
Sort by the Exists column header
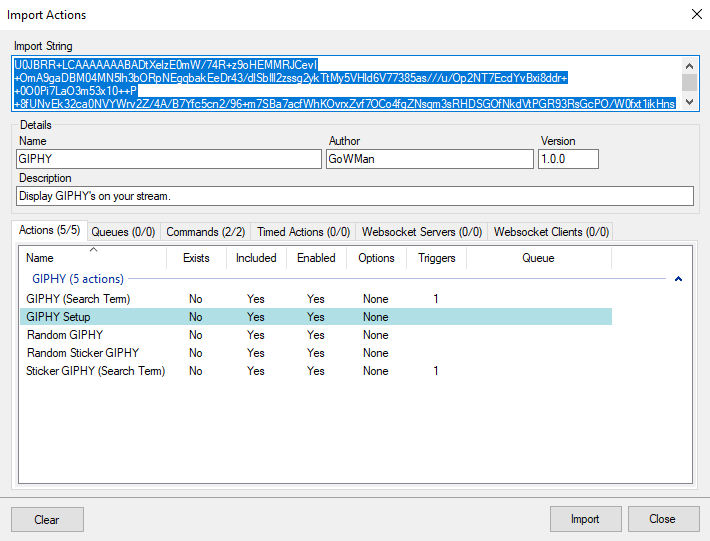pos(196,258)
